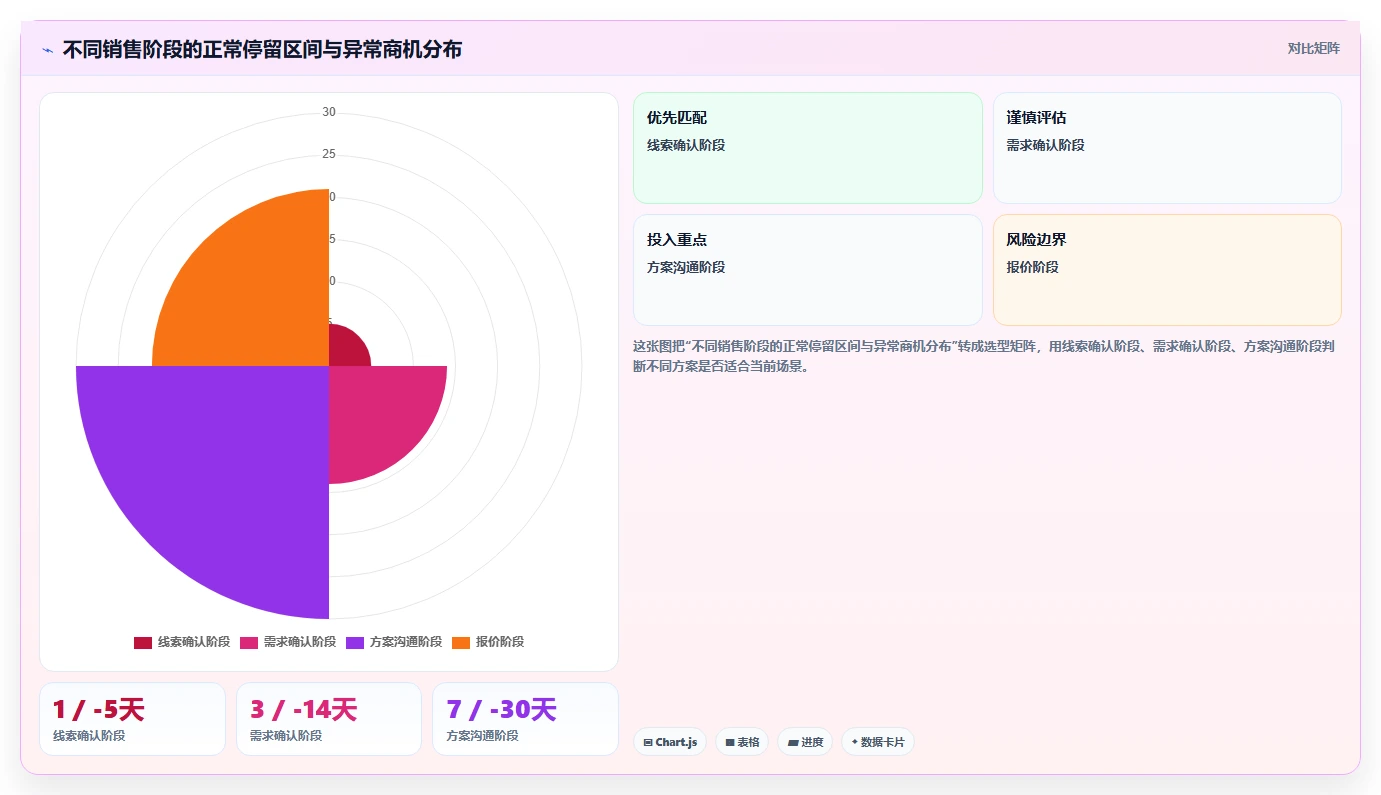1381x795 pixels.
Task: Open the 投入重点 matrix card
Action: click(808, 270)
